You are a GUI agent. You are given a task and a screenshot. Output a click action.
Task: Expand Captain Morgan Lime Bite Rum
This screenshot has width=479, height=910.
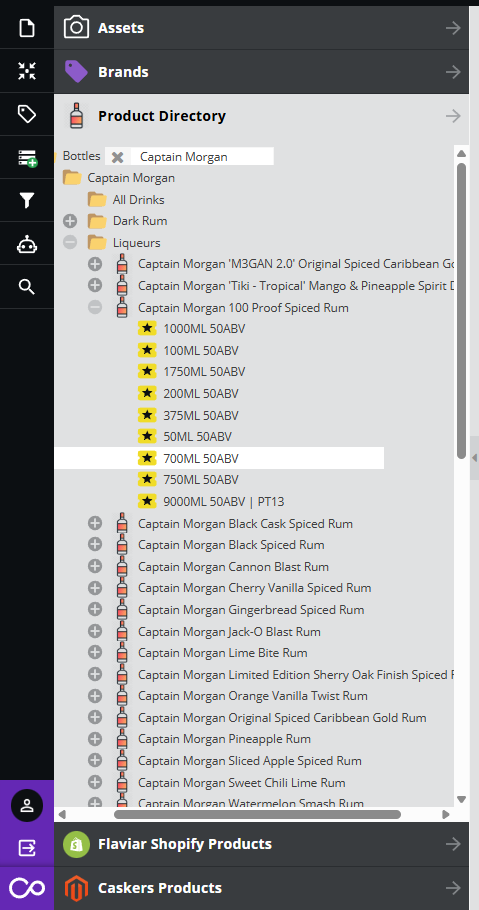pyautogui.click(x=95, y=652)
